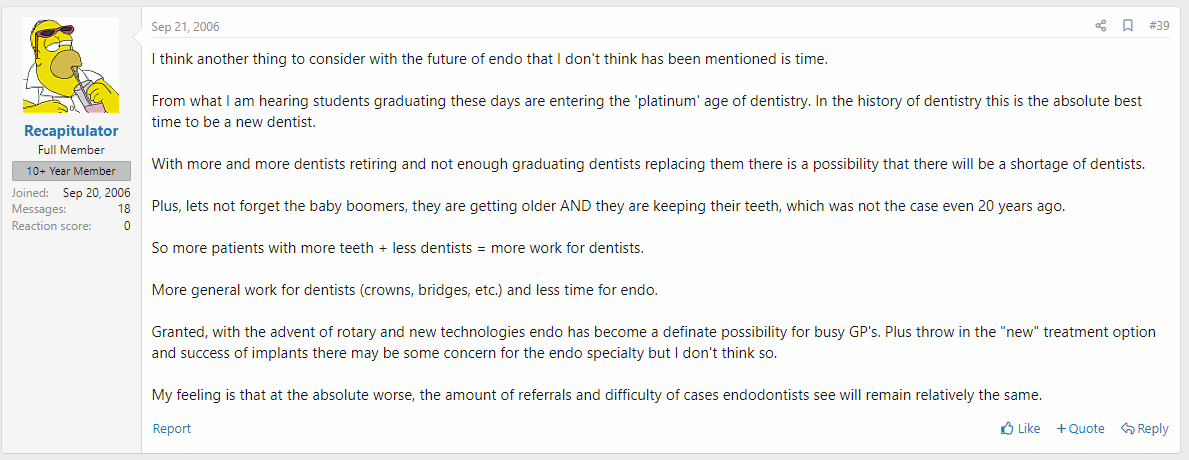Click the Full Member user title
Image resolution: width=1189 pixels, height=460 pixels.
pos(71,150)
